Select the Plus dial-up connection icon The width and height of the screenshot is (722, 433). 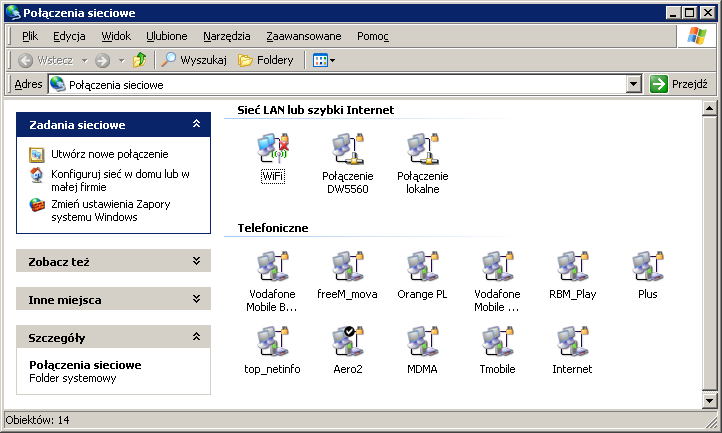647,268
